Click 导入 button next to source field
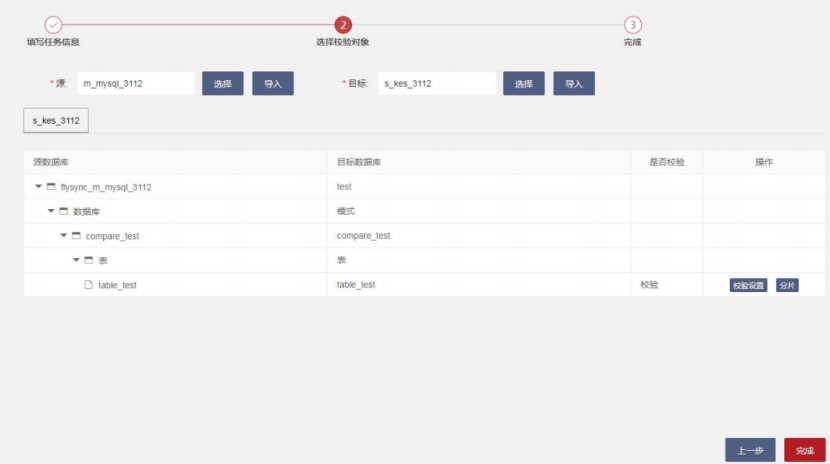 (273, 84)
